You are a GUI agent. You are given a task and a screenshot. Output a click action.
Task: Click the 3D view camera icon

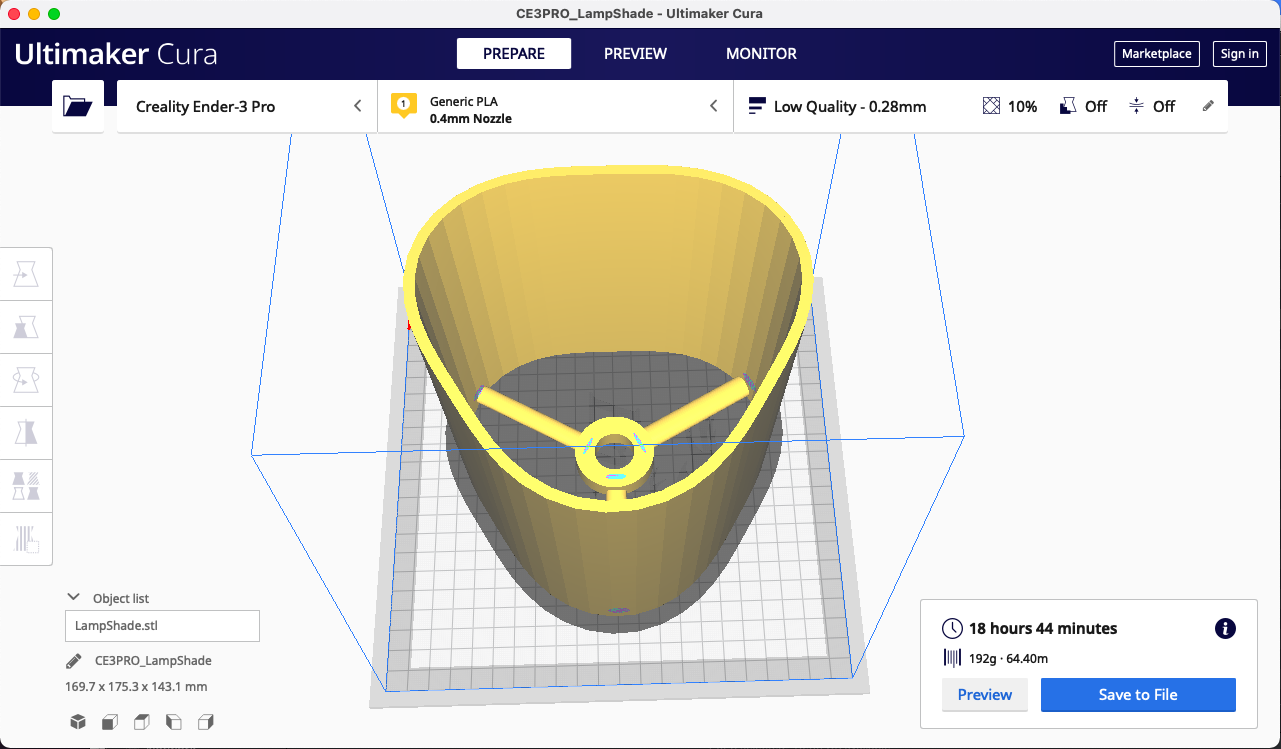[x=78, y=722]
